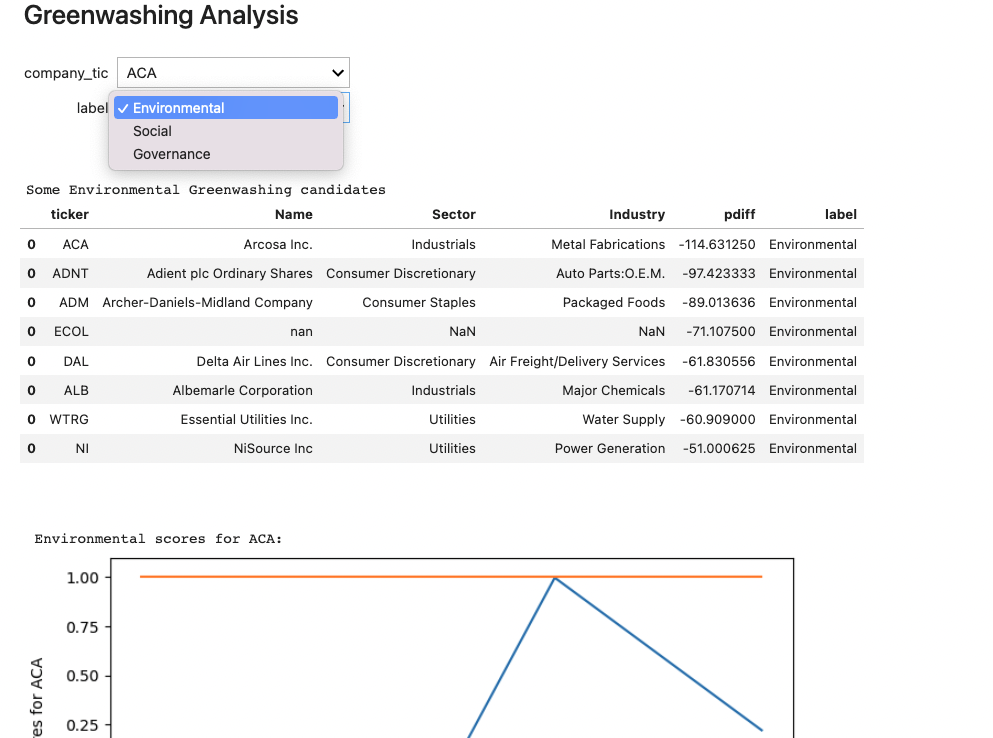Select Social option in label list
This screenshot has height=738, width=993.
pyautogui.click(x=225, y=131)
